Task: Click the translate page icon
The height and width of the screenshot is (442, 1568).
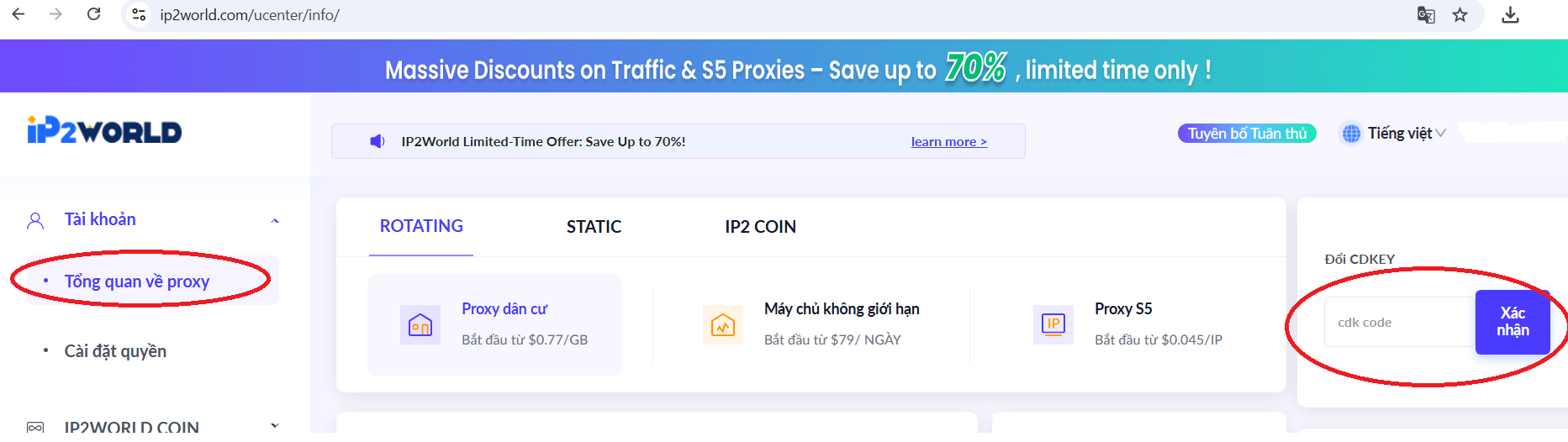Action: pos(1426,15)
